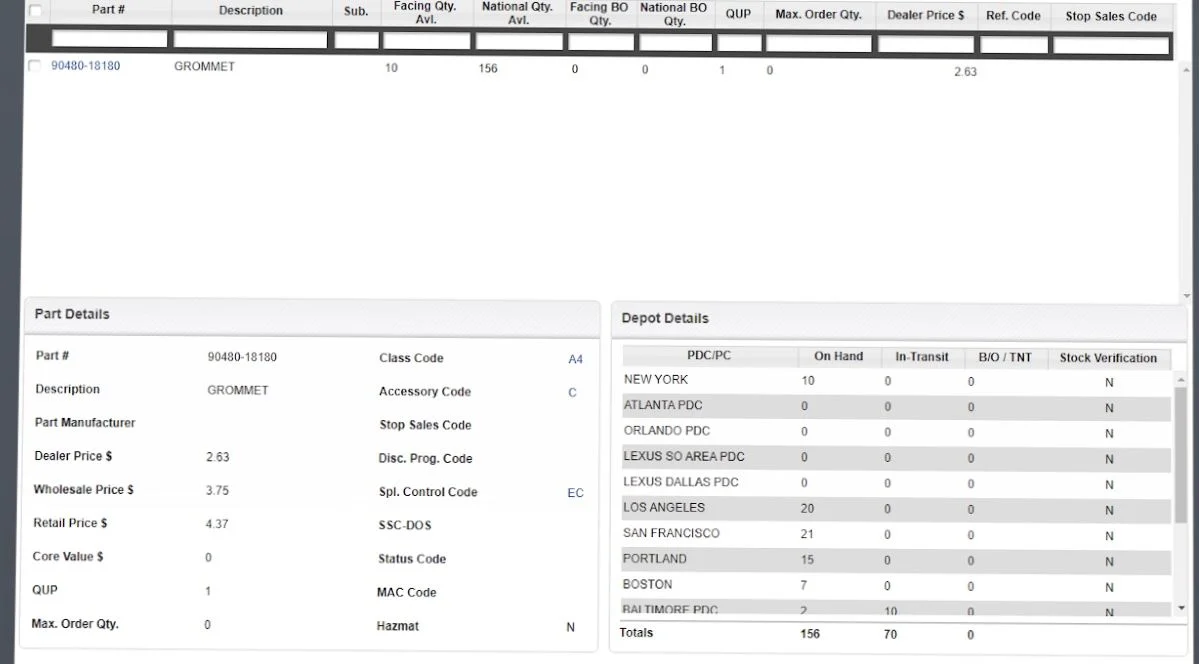Click the B/O / TNT column header

(x=1005, y=357)
